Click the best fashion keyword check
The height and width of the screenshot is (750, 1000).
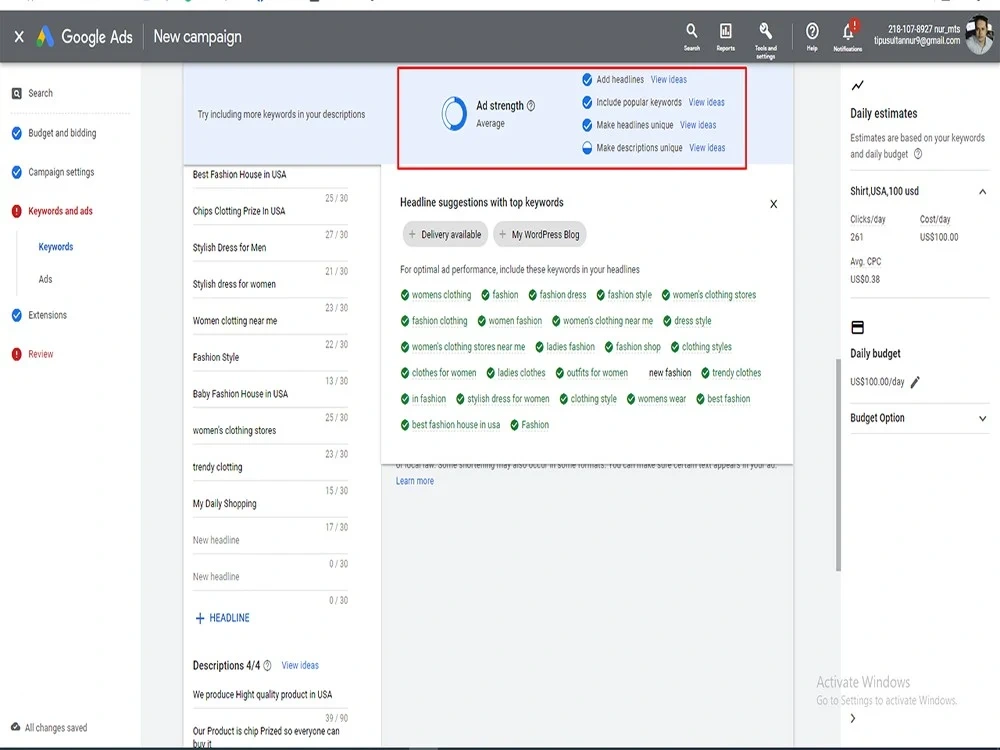700,399
